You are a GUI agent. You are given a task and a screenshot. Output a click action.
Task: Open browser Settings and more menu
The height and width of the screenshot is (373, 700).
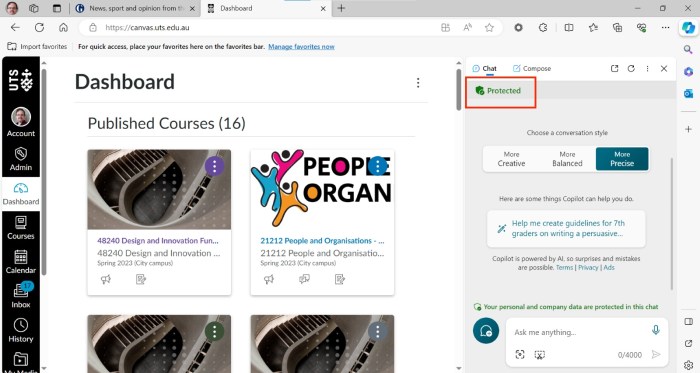(x=665, y=28)
